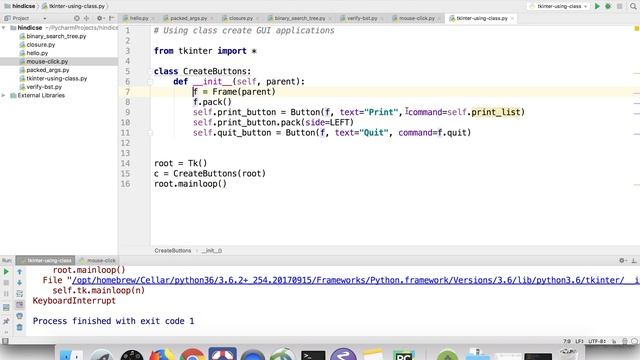Expand the External Libraries node

click(4, 96)
